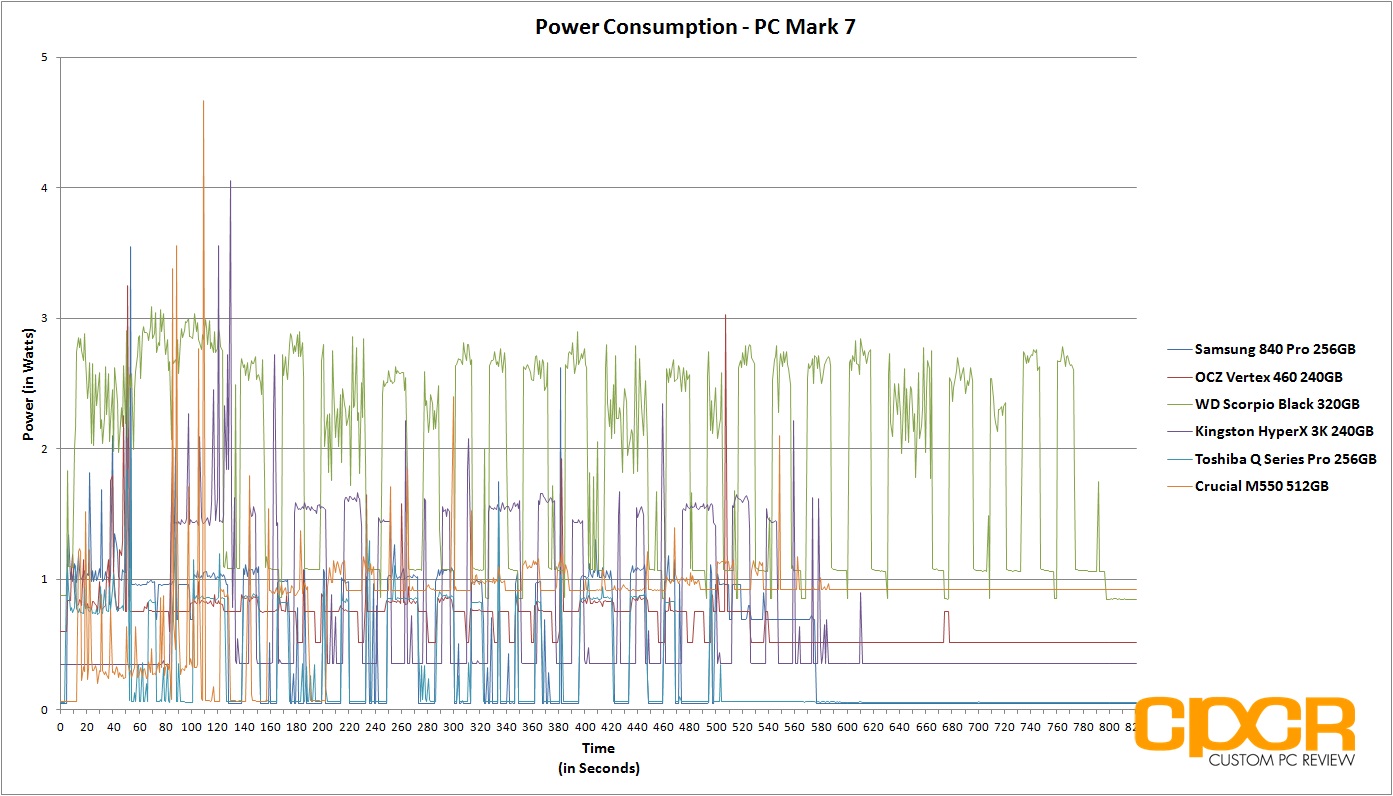This screenshot has width=1393, height=796.
Task: Click the purple line swatch beside Kingston HyperX 3K
Action: (x=1178, y=432)
